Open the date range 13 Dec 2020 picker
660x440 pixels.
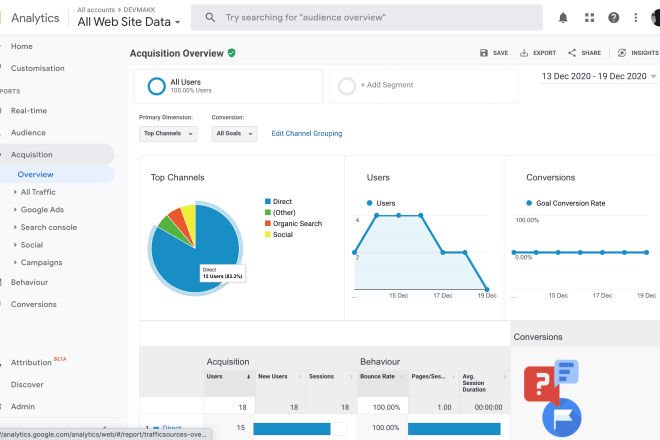coord(599,76)
